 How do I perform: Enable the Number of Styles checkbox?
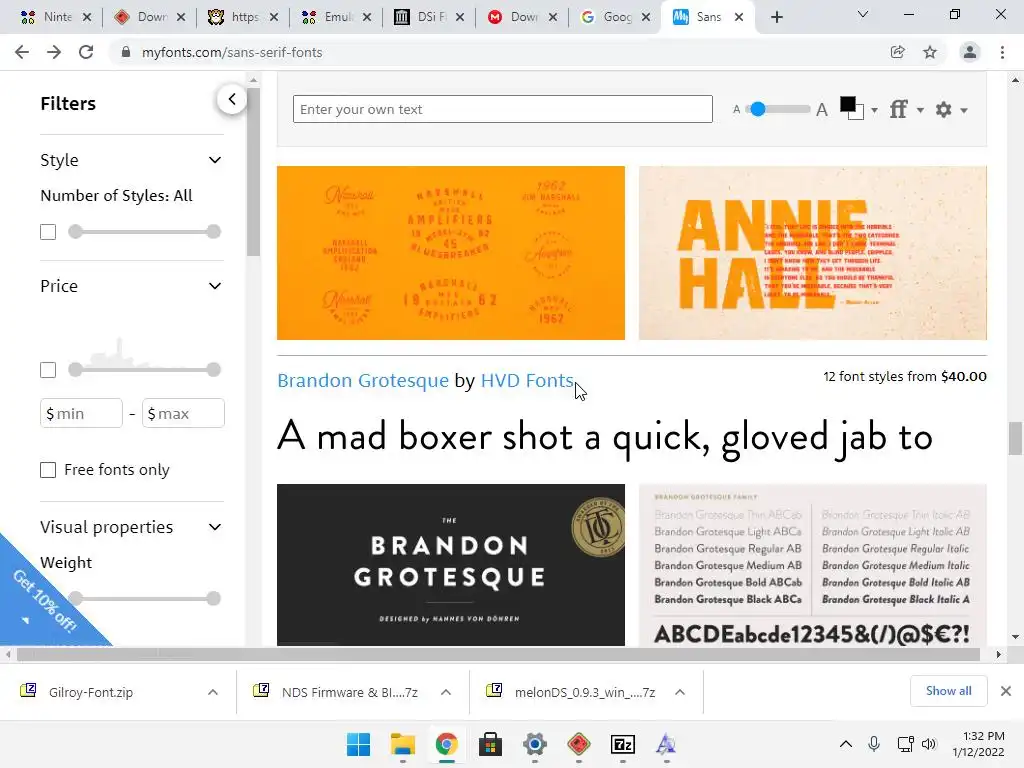(x=48, y=232)
